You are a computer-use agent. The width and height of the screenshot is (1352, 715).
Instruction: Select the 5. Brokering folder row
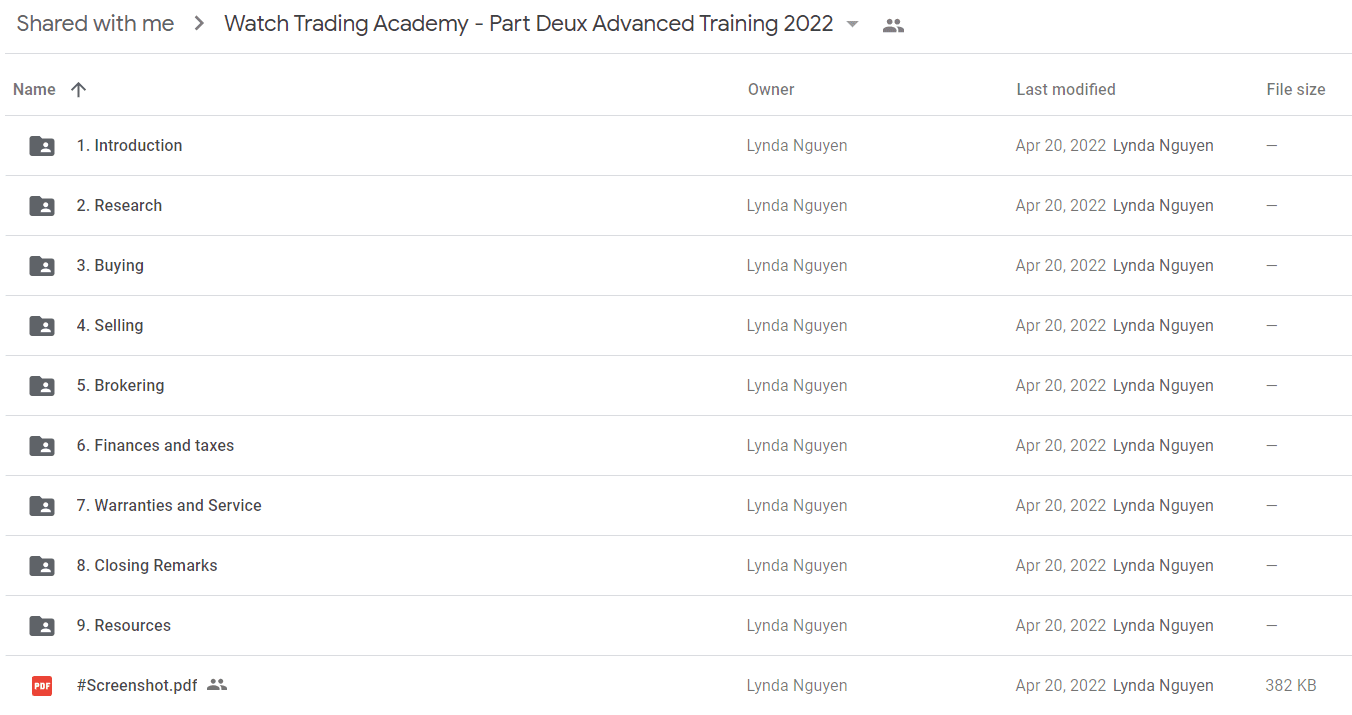click(678, 386)
